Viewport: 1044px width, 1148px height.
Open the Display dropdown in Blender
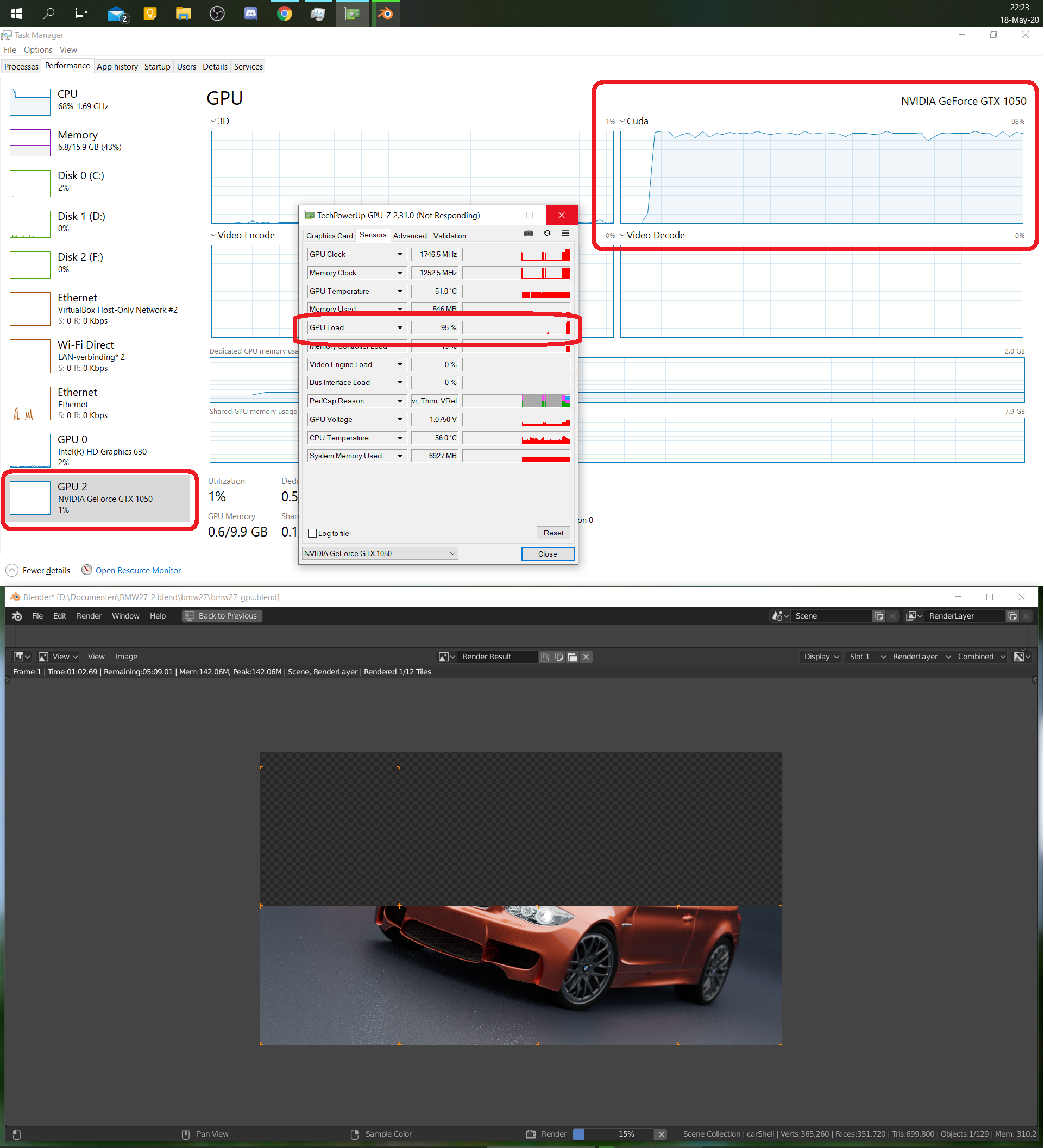tap(821, 658)
